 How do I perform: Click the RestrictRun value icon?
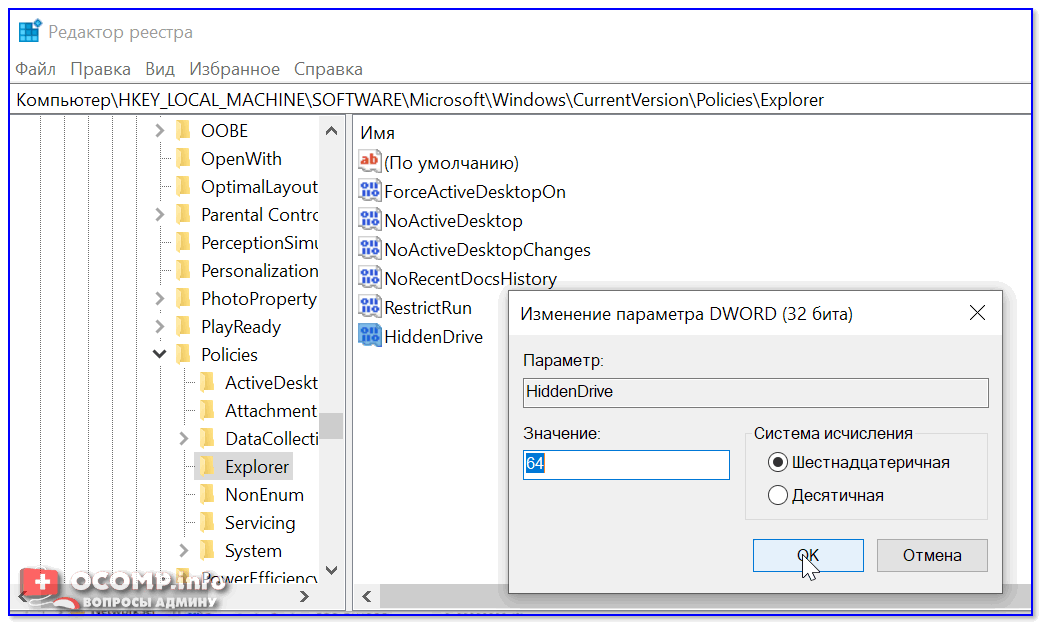[370, 307]
